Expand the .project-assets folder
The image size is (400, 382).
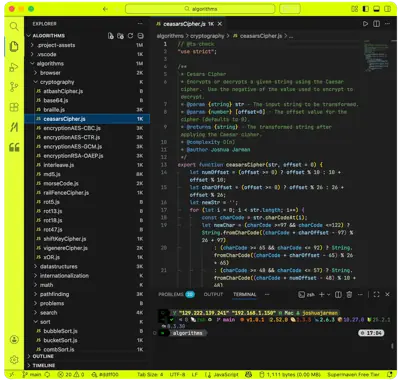87,45
